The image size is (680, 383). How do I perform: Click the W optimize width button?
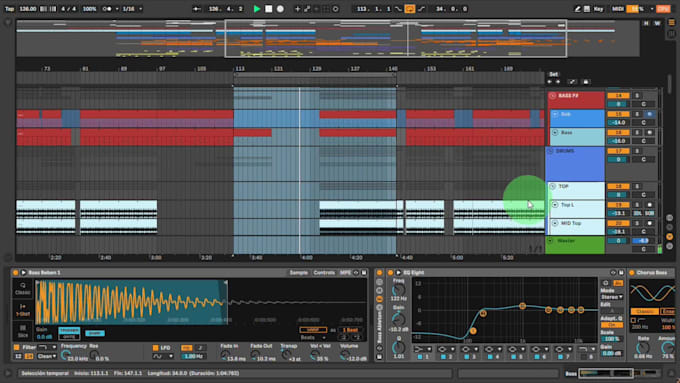pos(657,23)
